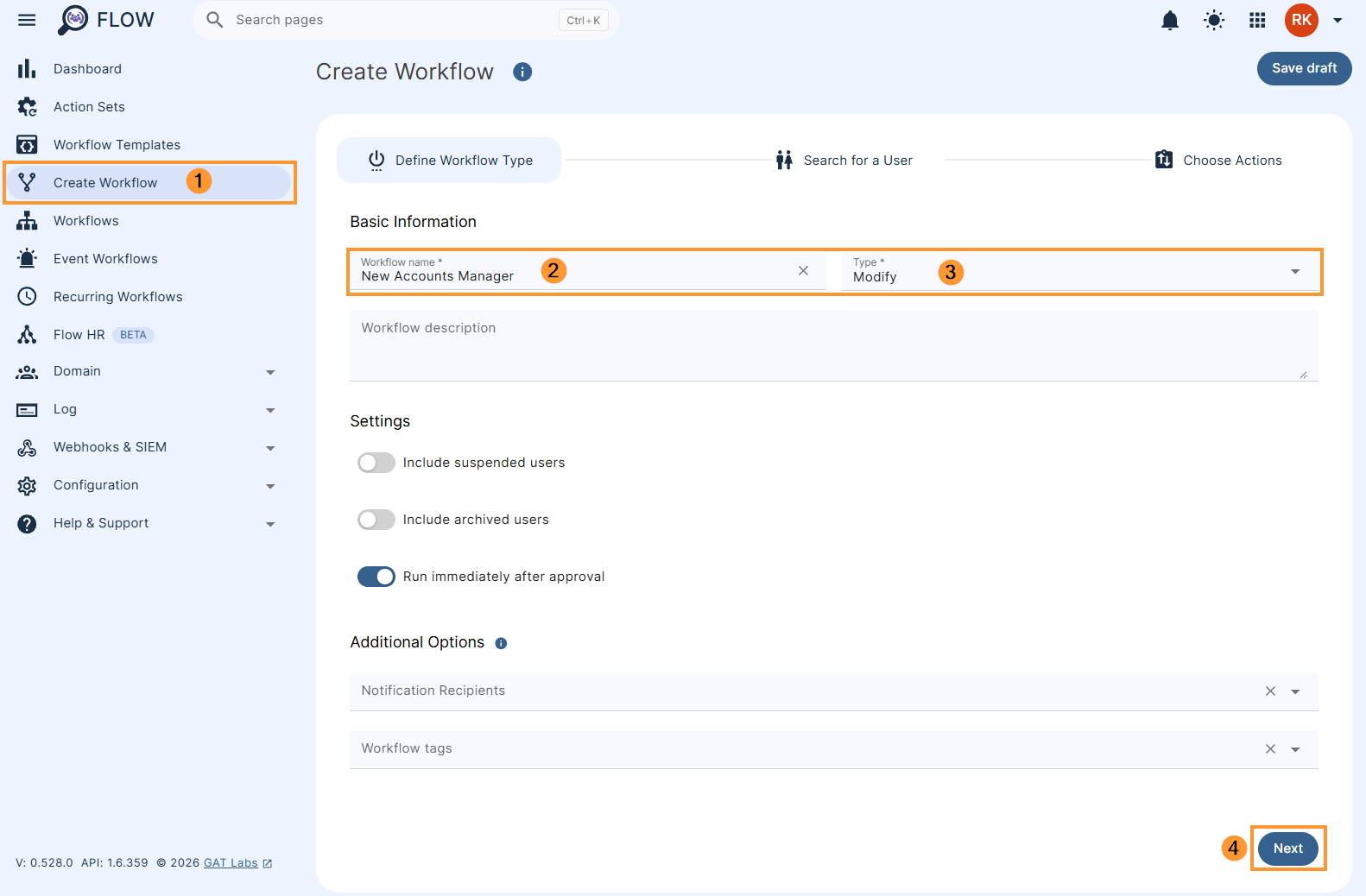The width and height of the screenshot is (1366, 896).
Task: Click the Workflow description text area
Action: (x=833, y=346)
